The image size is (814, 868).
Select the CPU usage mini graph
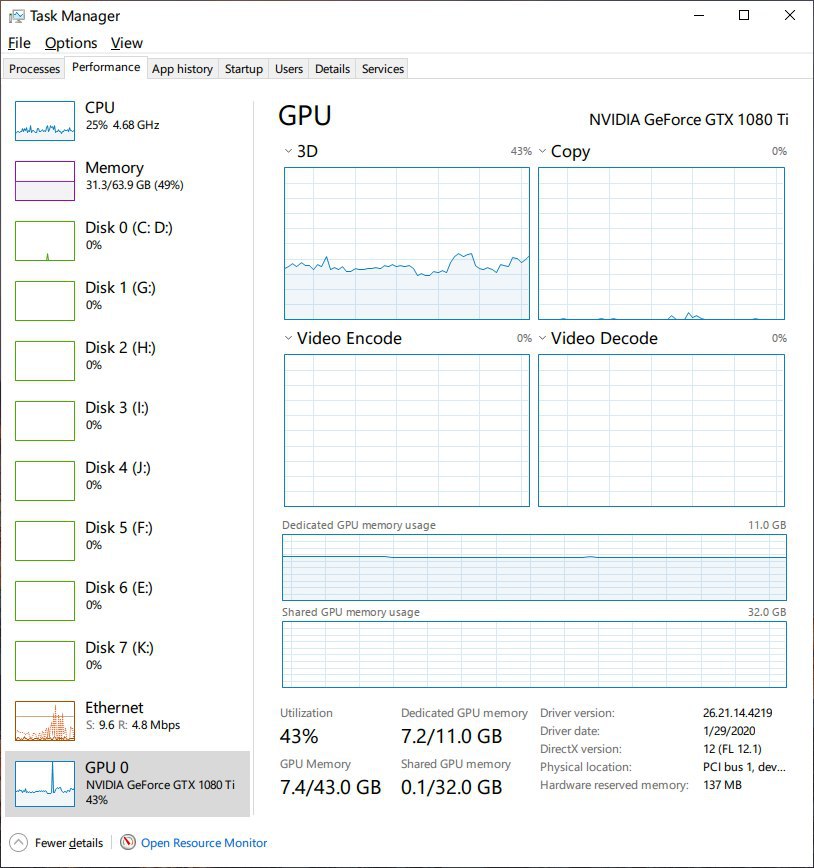click(x=45, y=121)
